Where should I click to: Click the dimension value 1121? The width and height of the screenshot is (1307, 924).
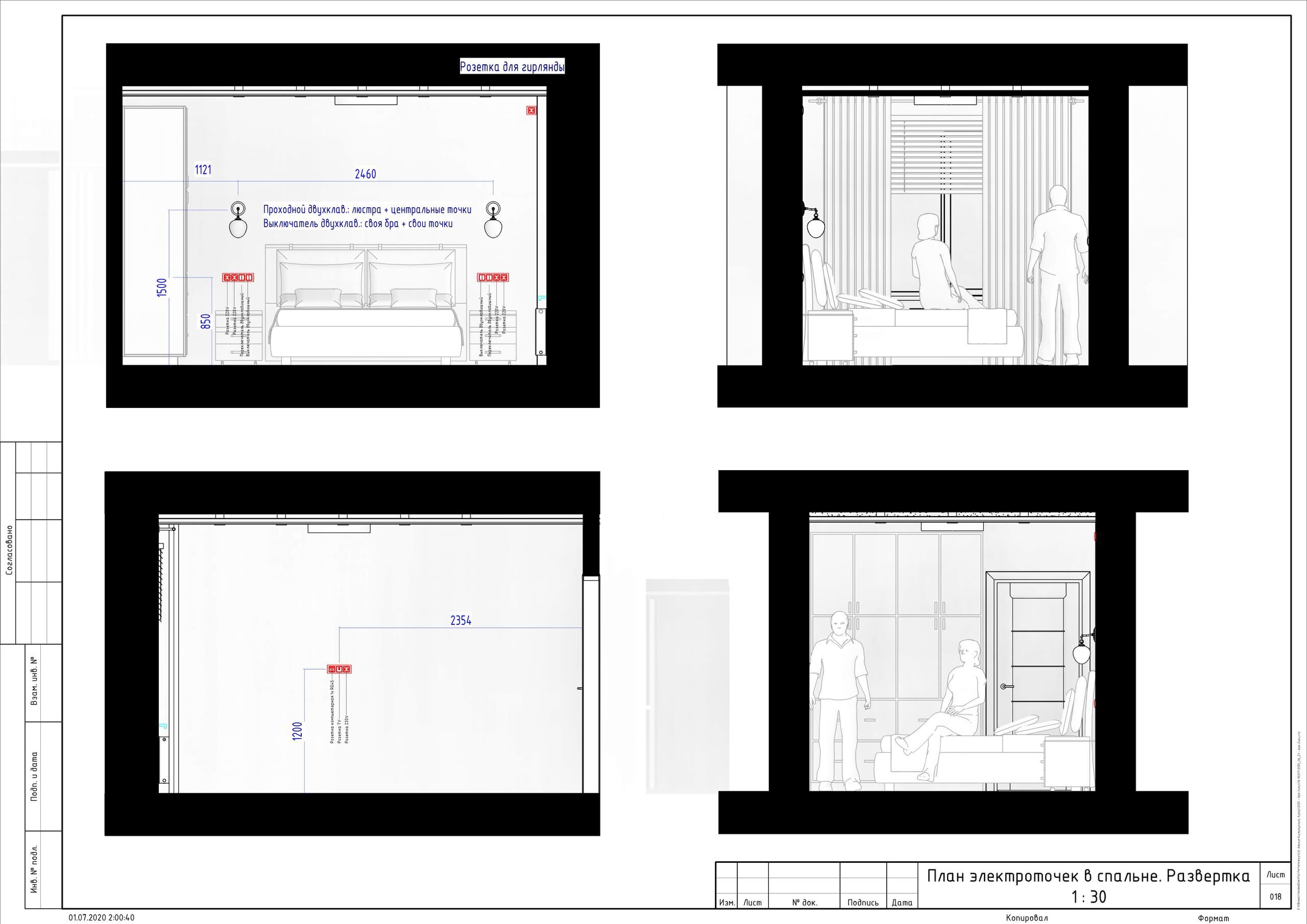coord(203,169)
